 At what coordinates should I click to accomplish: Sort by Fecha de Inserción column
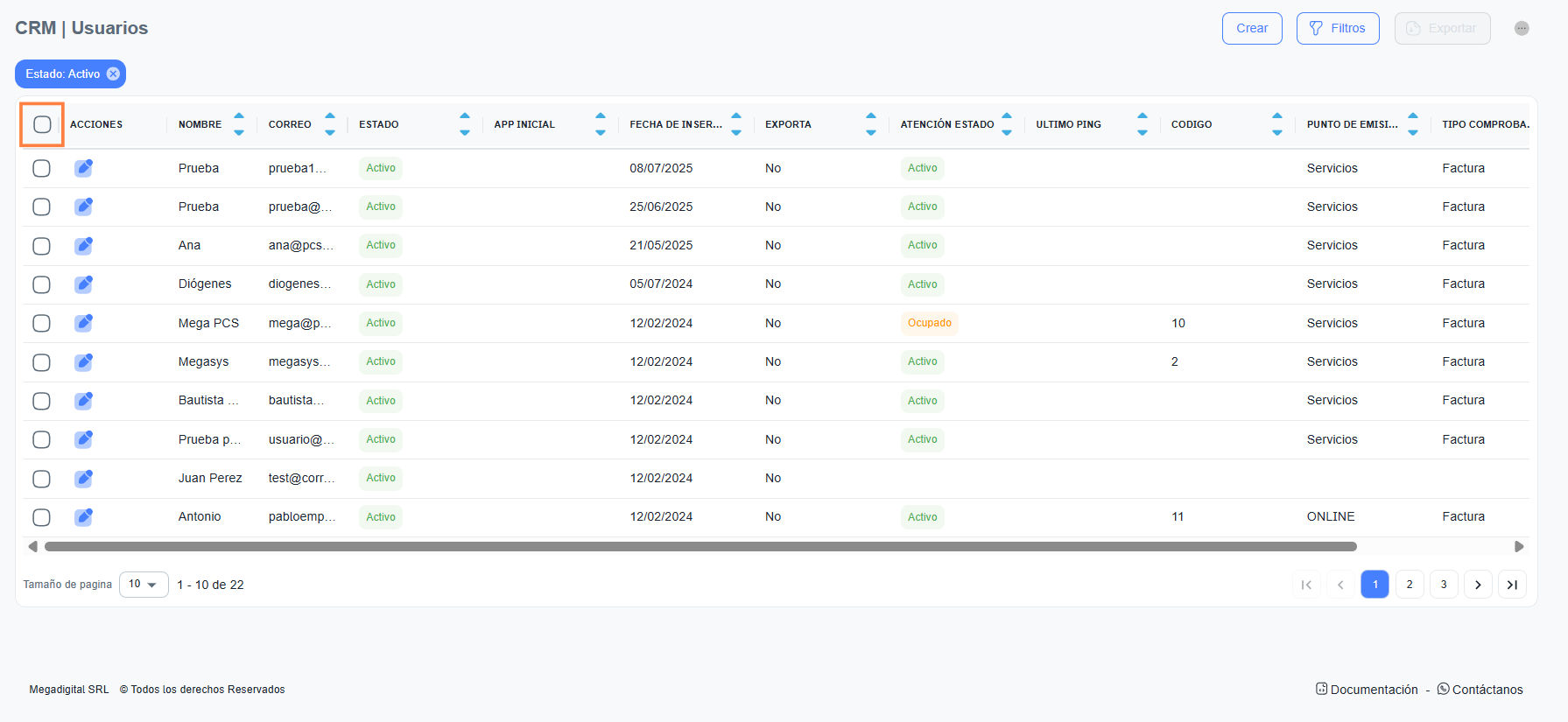736,124
